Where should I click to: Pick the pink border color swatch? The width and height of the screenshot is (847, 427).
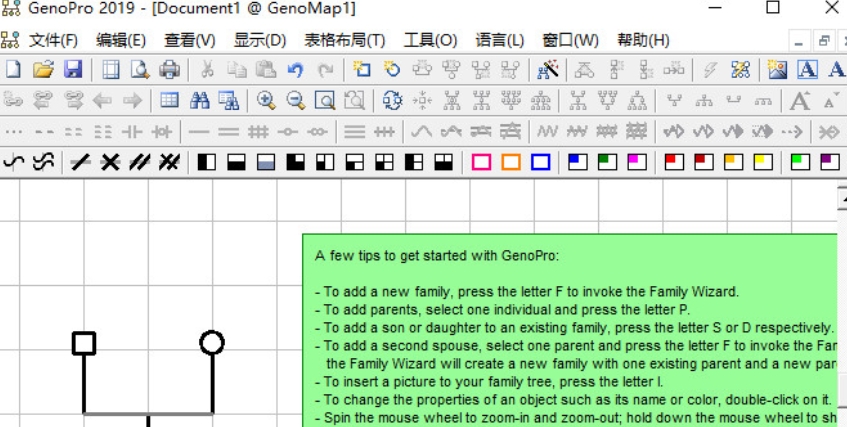coord(481,162)
